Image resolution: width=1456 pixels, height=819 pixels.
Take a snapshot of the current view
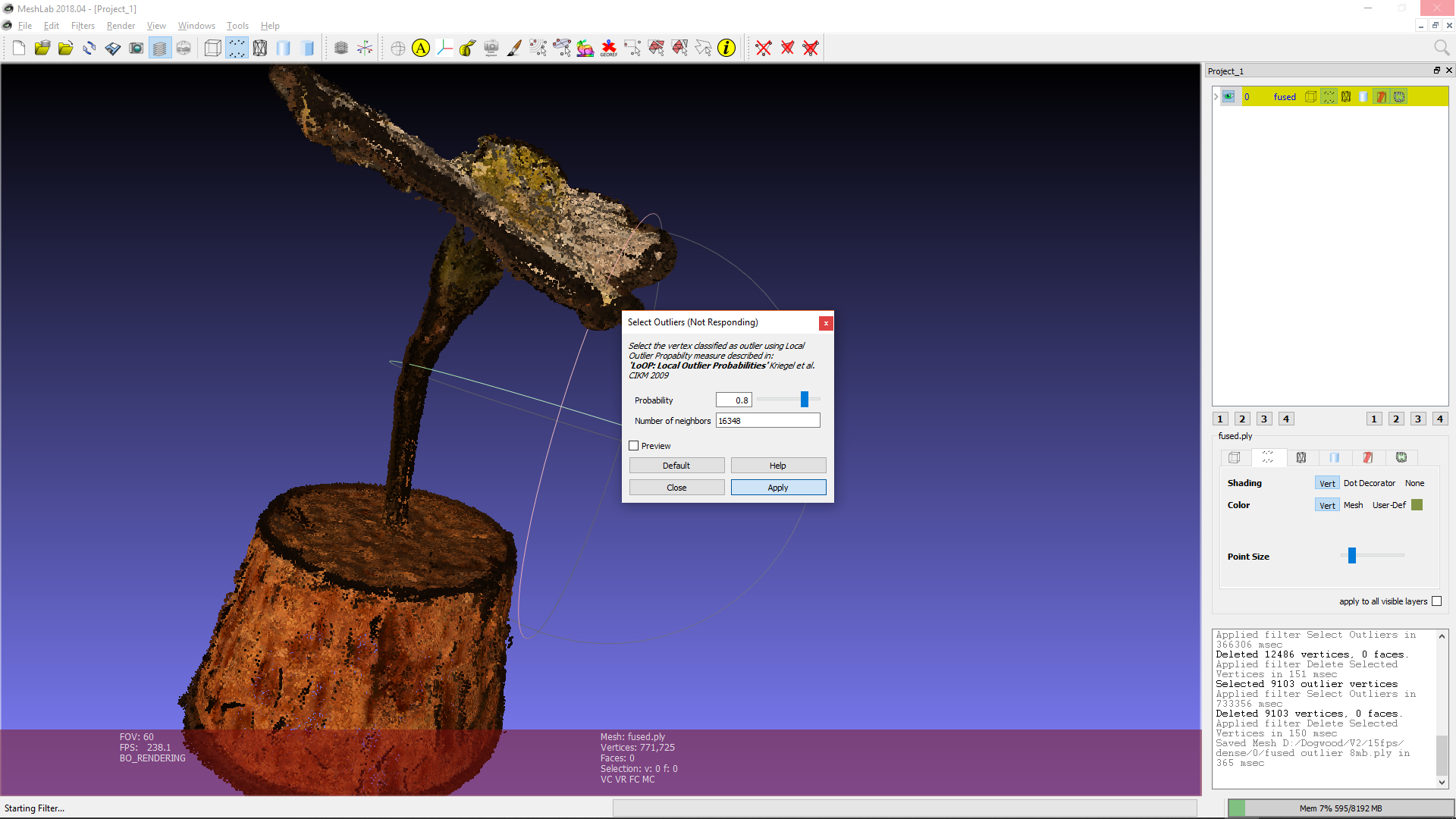click(x=136, y=48)
